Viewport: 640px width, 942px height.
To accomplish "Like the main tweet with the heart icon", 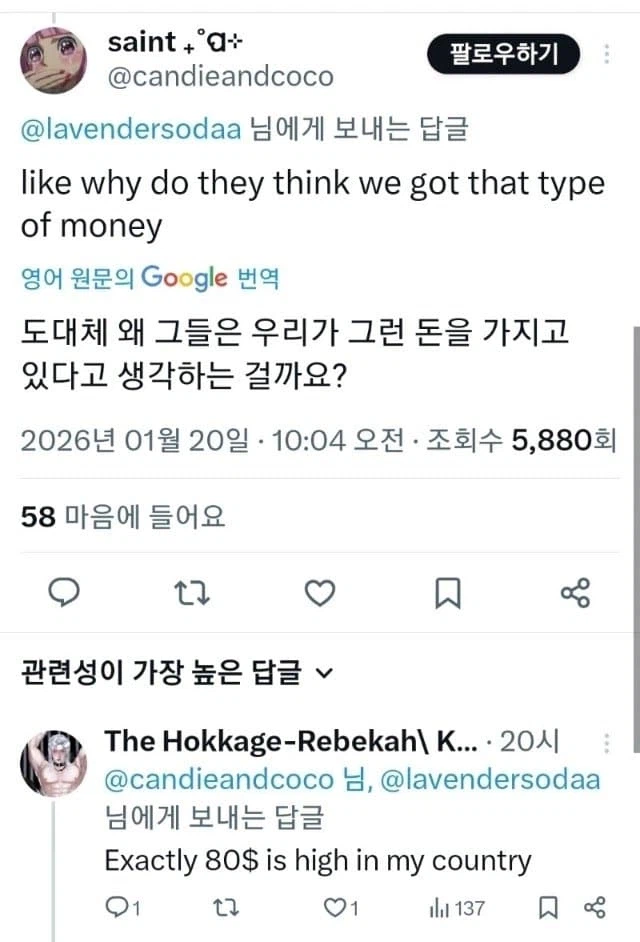I will point(319,592).
